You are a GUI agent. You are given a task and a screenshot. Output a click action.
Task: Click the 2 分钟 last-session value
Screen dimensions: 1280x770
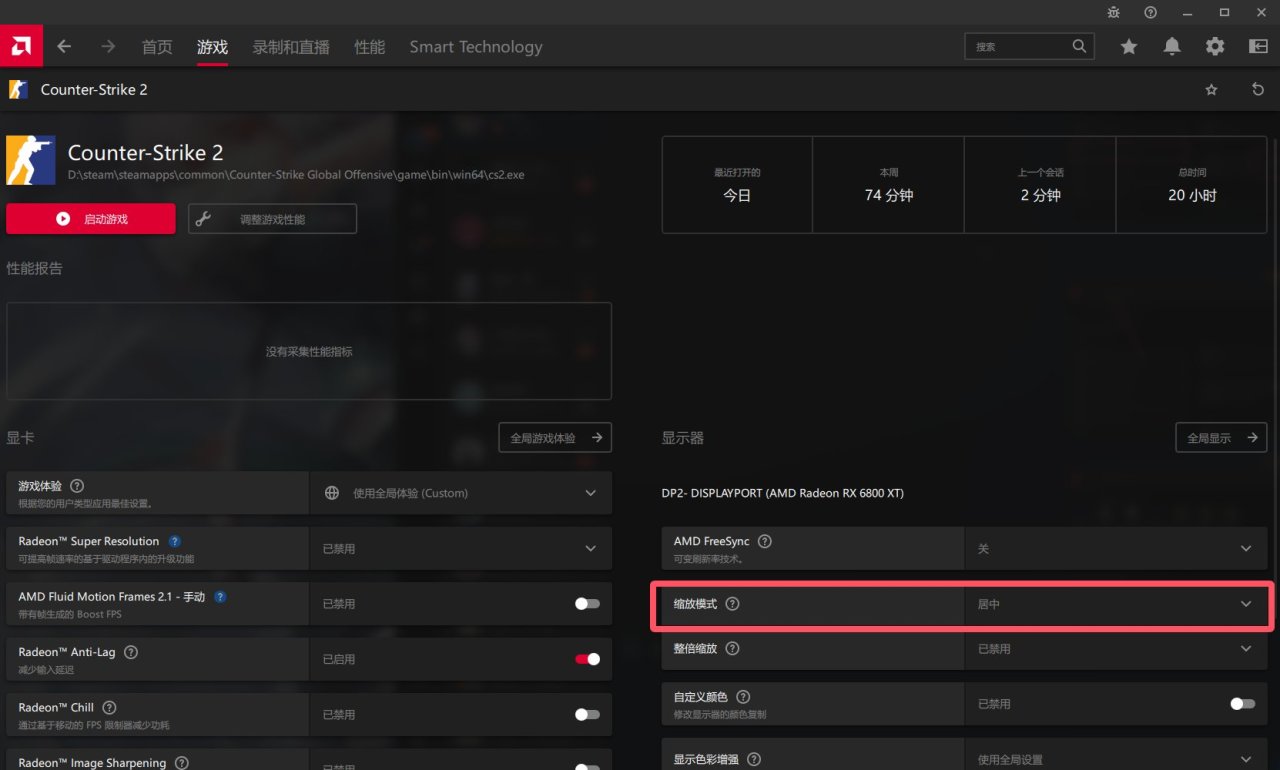point(1041,196)
